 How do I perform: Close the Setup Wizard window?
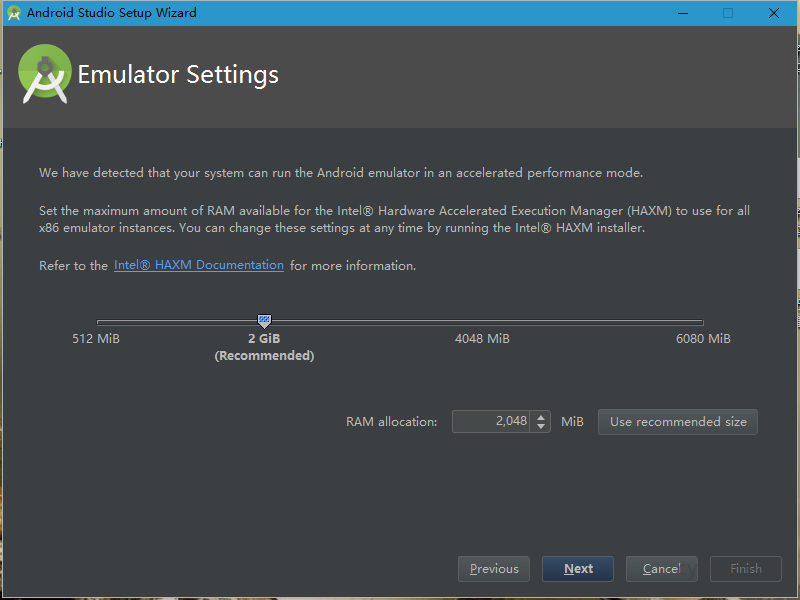(773, 13)
